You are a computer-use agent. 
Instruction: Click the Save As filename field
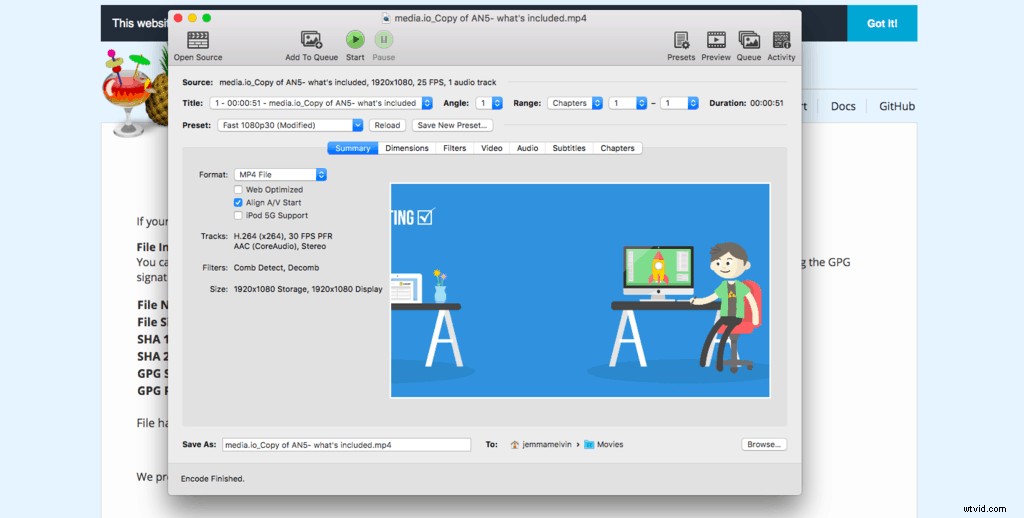click(346, 445)
